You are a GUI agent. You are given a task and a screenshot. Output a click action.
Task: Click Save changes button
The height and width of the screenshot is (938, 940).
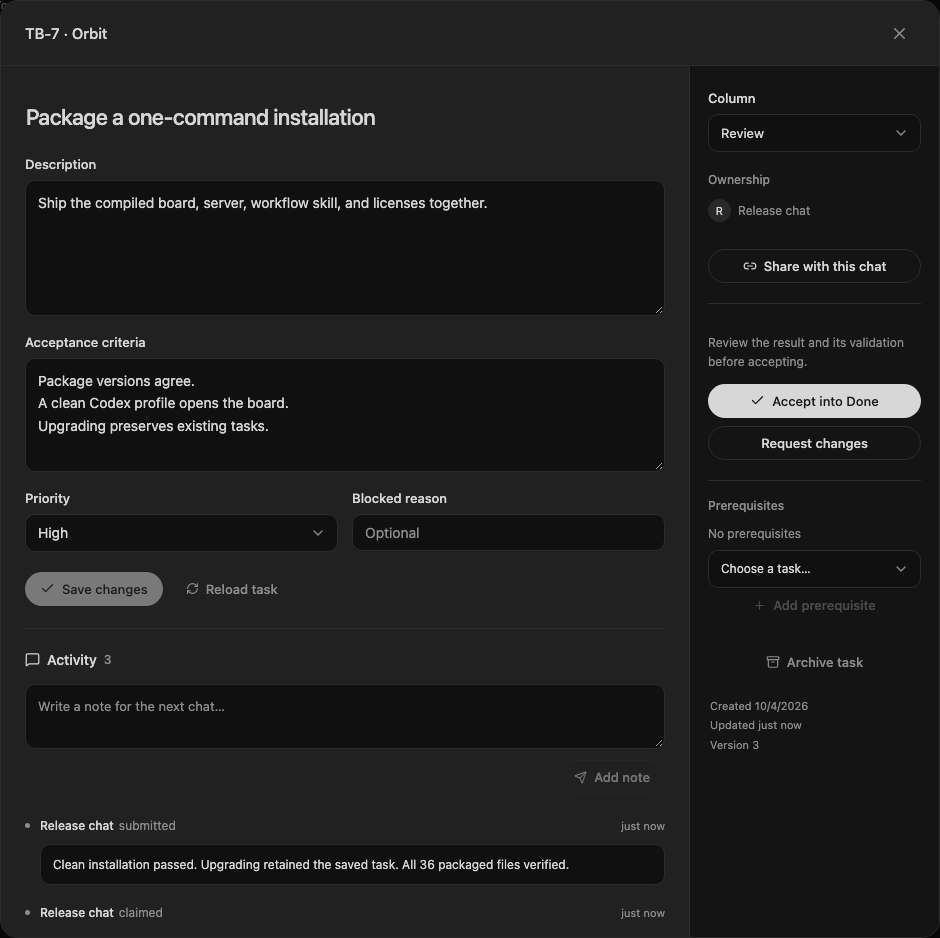(x=94, y=589)
